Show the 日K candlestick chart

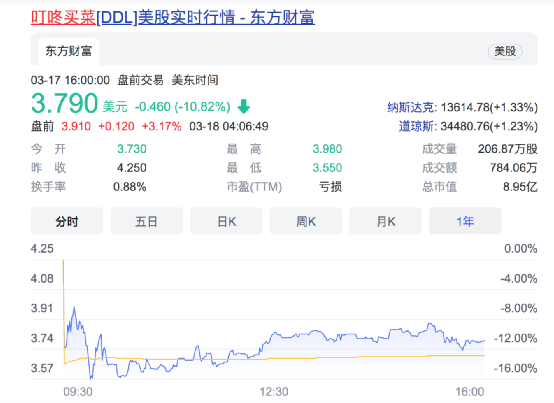click(x=226, y=221)
